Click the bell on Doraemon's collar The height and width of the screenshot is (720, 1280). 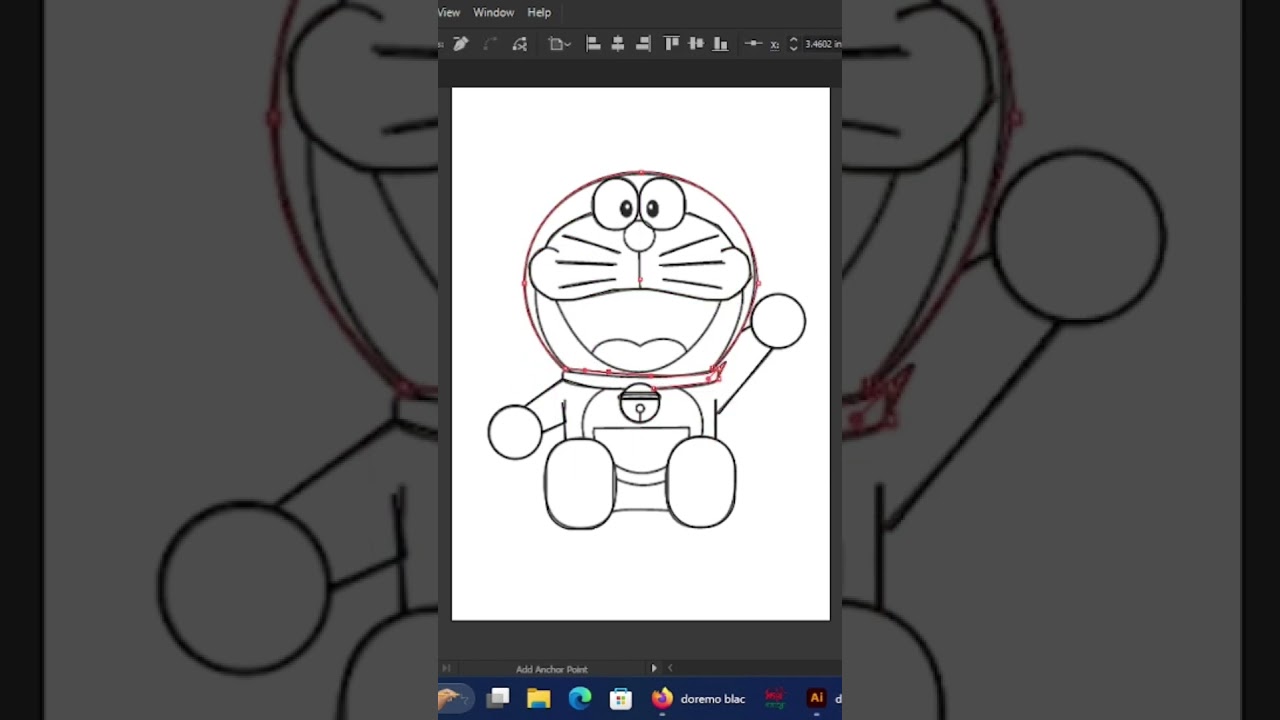pyautogui.click(x=640, y=405)
